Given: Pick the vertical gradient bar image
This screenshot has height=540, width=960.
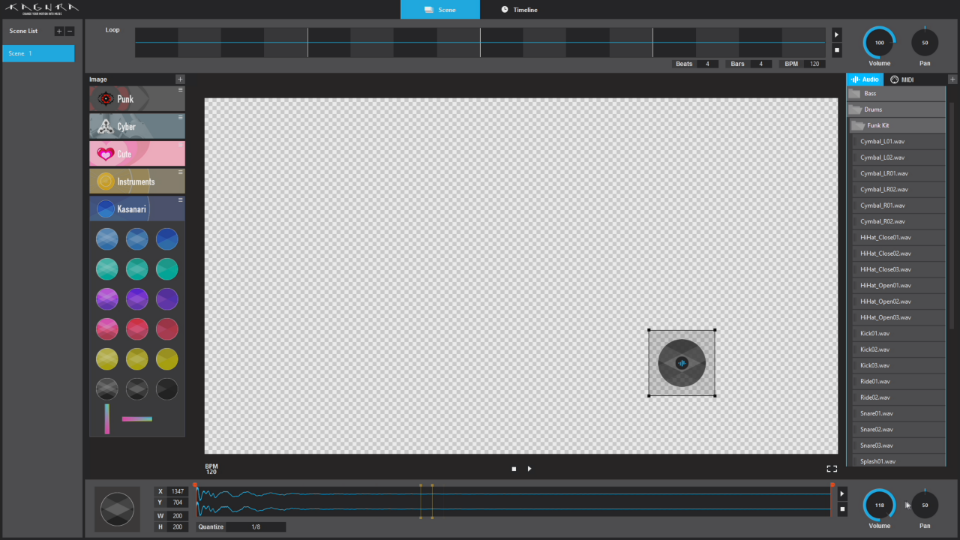Looking at the screenshot, I should coord(107,419).
